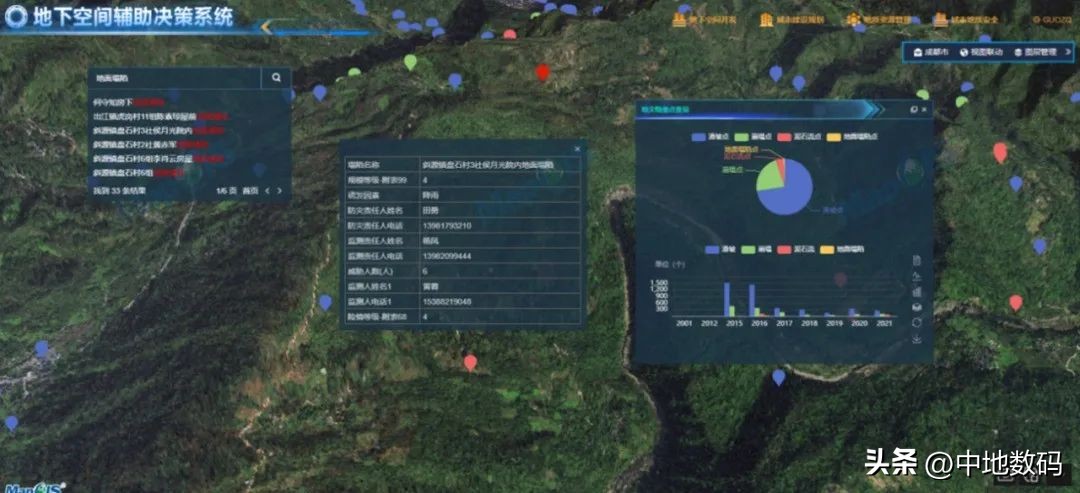Click phone number 15388219048 in the table
The width and height of the screenshot is (1080, 493).
tap(448, 302)
